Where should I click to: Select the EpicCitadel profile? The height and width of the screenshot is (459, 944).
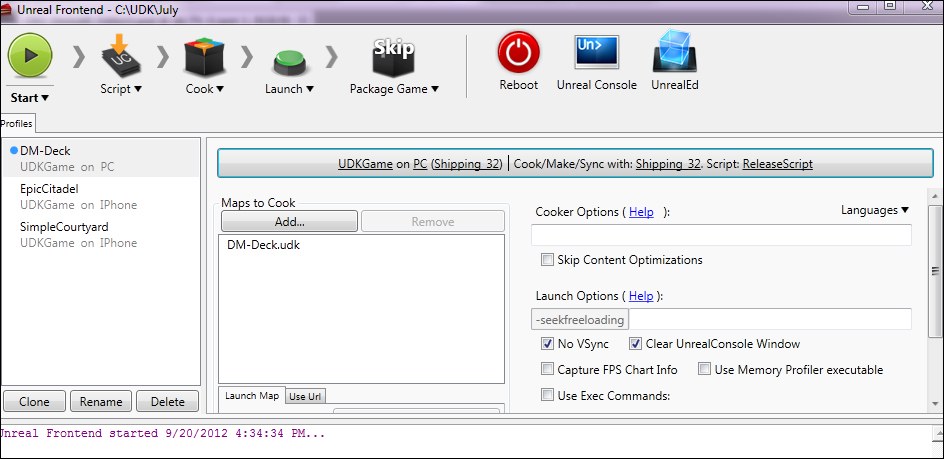(x=101, y=196)
